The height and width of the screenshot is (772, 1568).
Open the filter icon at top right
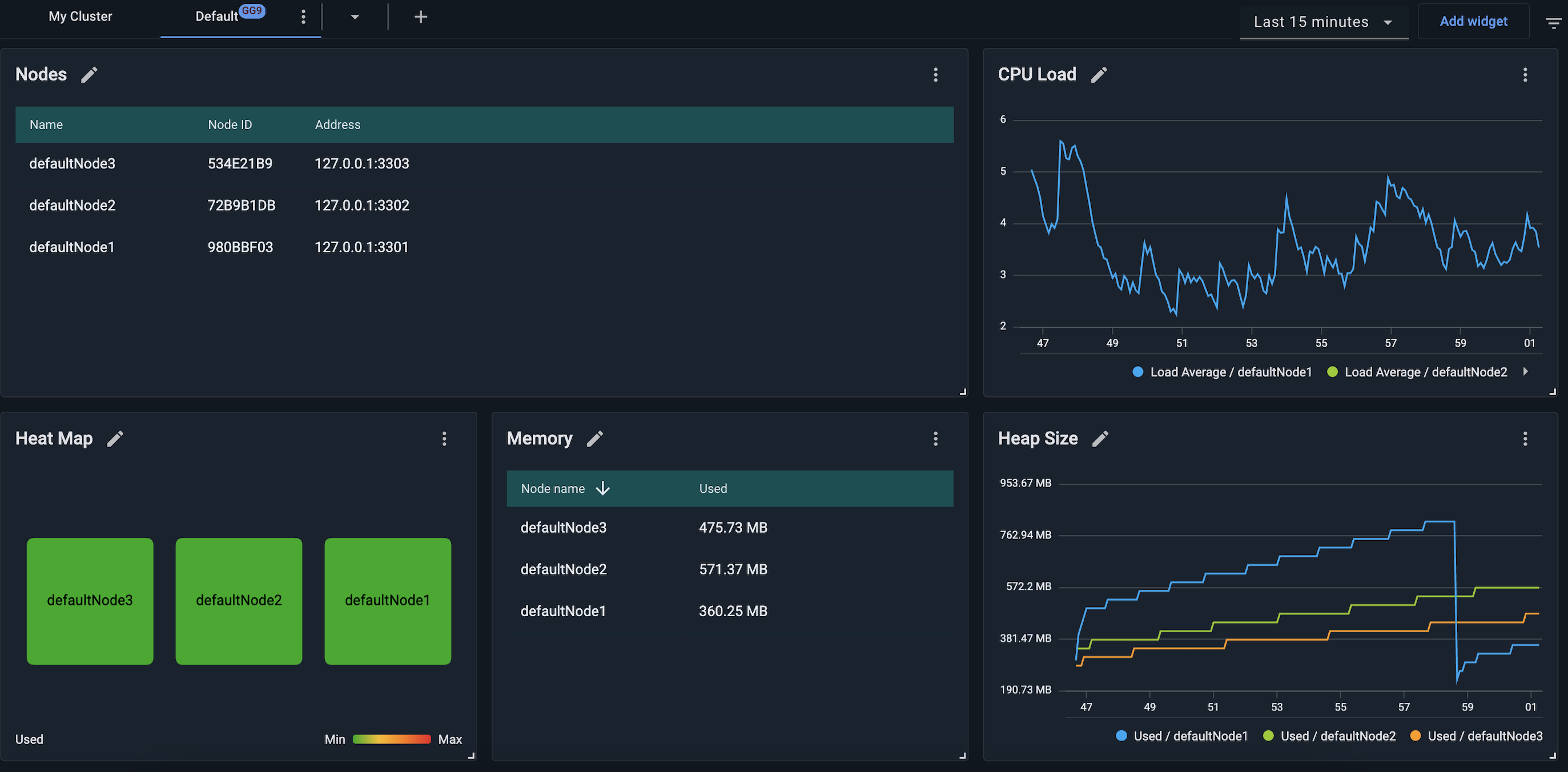pyautogui.click(x=1553, y=23)
